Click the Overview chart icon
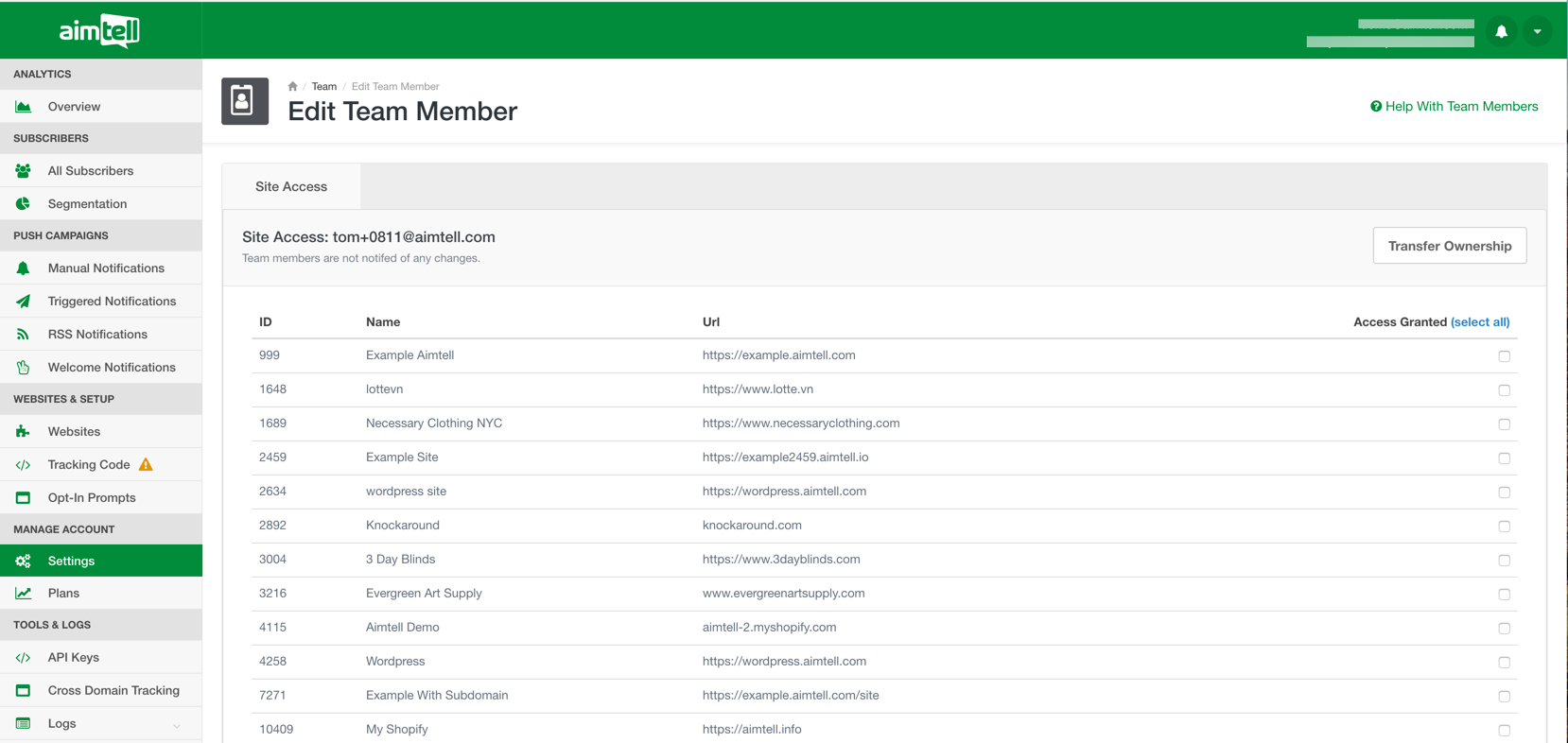This screenshot has width=1568, height=743. 24,107
